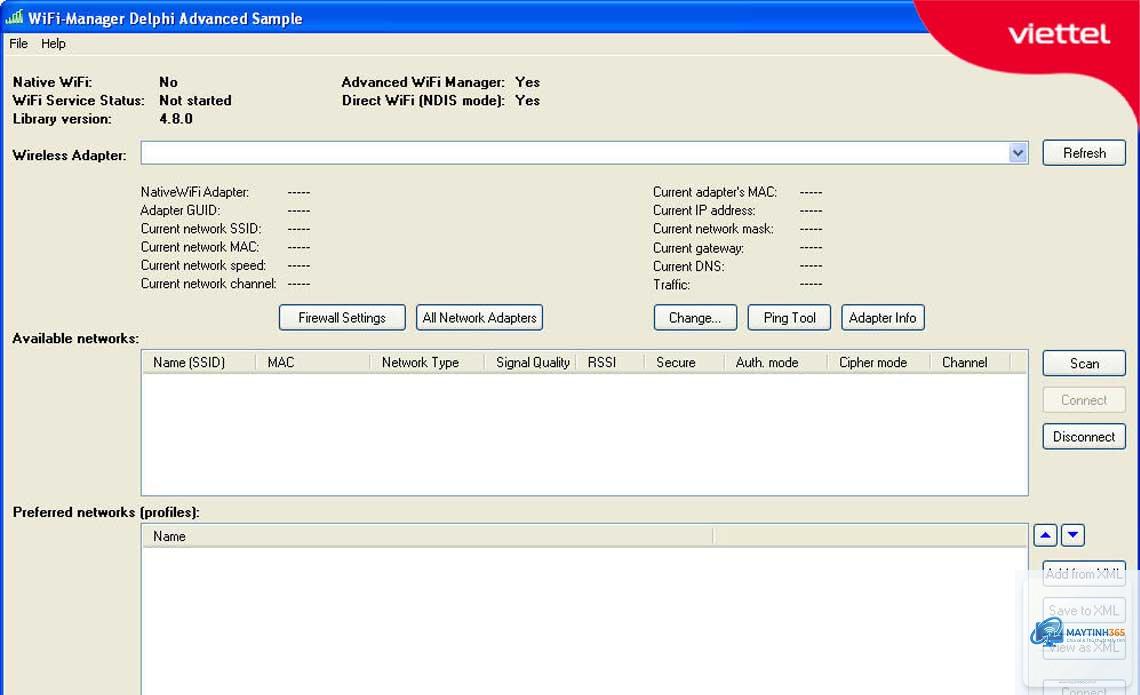
Task: Click the Change... button
Action: pos(695,318)
